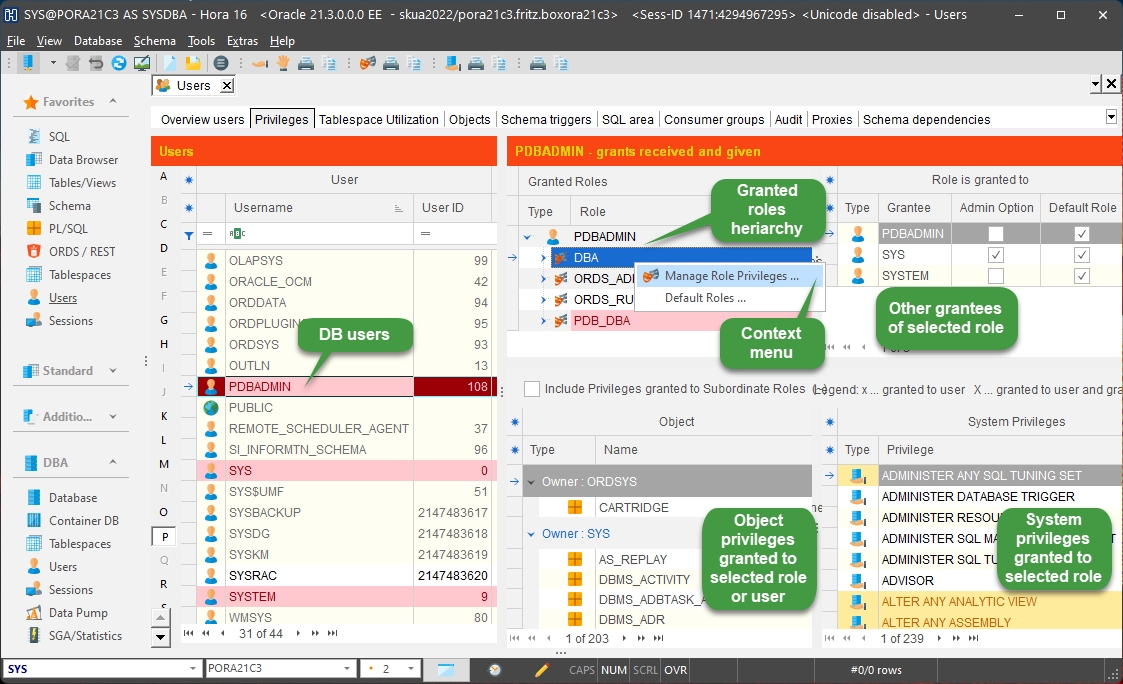Click the server on hand toolbar icon
Screen dimensions: 1123x684
tap(452, 63)
